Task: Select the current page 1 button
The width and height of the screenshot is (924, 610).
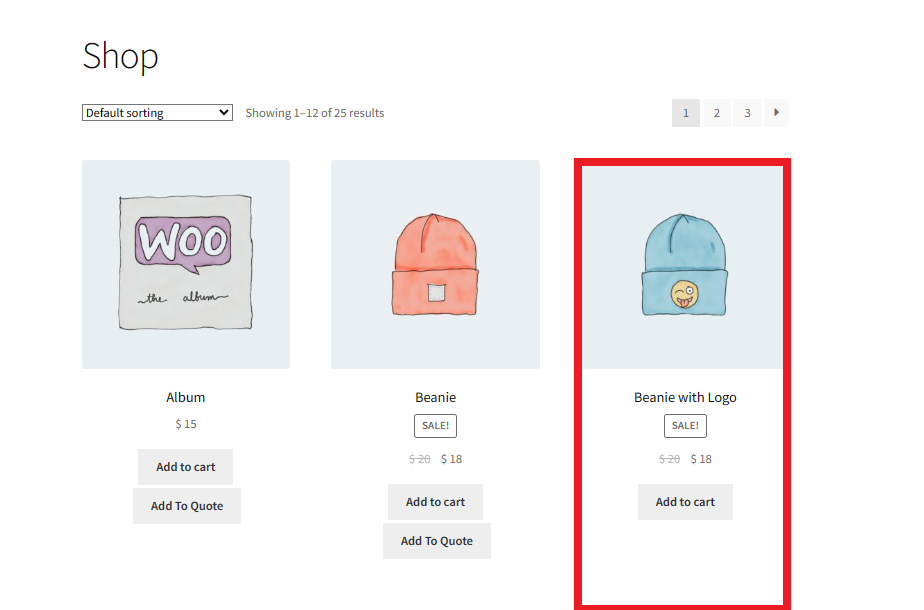Action: pyautogui.click(x=685, y=113)
